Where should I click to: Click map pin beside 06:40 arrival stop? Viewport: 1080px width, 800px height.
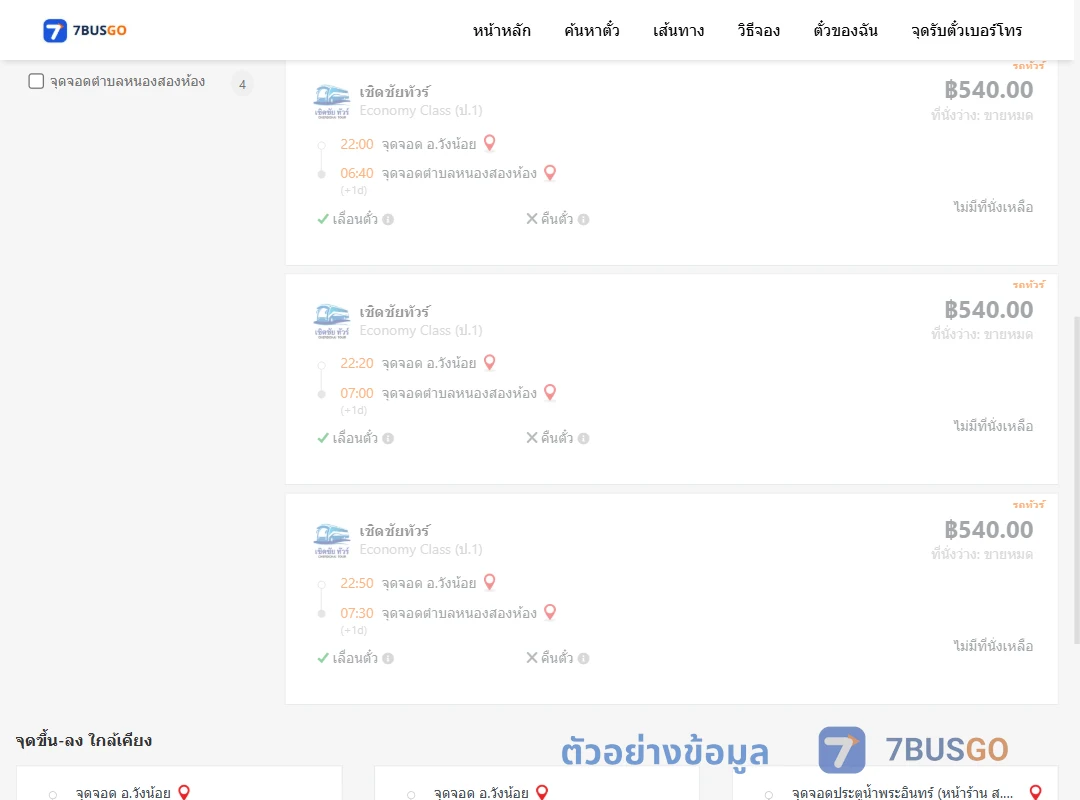coord(550,172)
